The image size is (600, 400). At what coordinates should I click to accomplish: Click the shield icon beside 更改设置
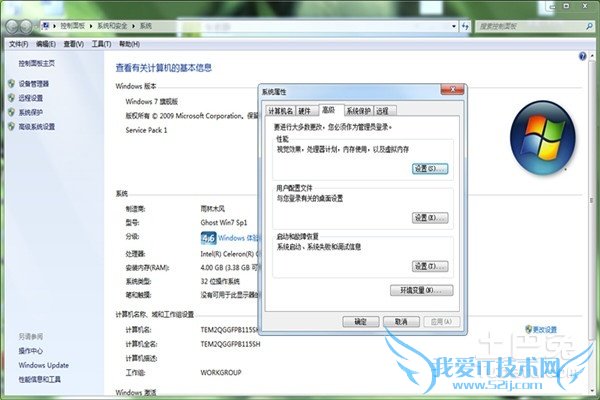[x=529, y=329]
